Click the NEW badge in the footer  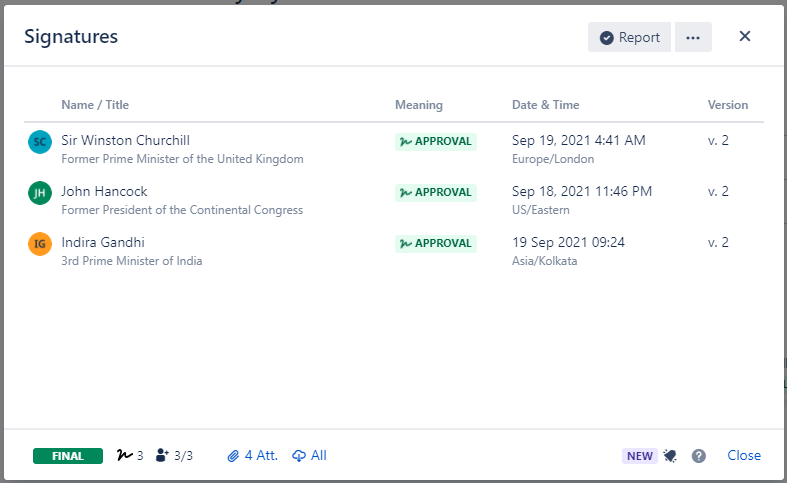(639, 456)
